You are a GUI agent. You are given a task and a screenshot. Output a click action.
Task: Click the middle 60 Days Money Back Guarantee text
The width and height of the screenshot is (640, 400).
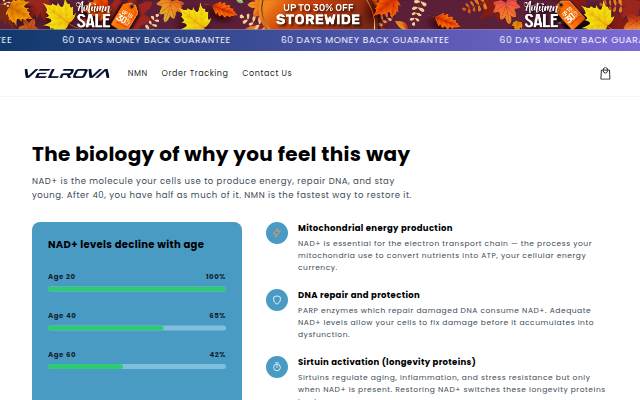[x=365, y=40]
